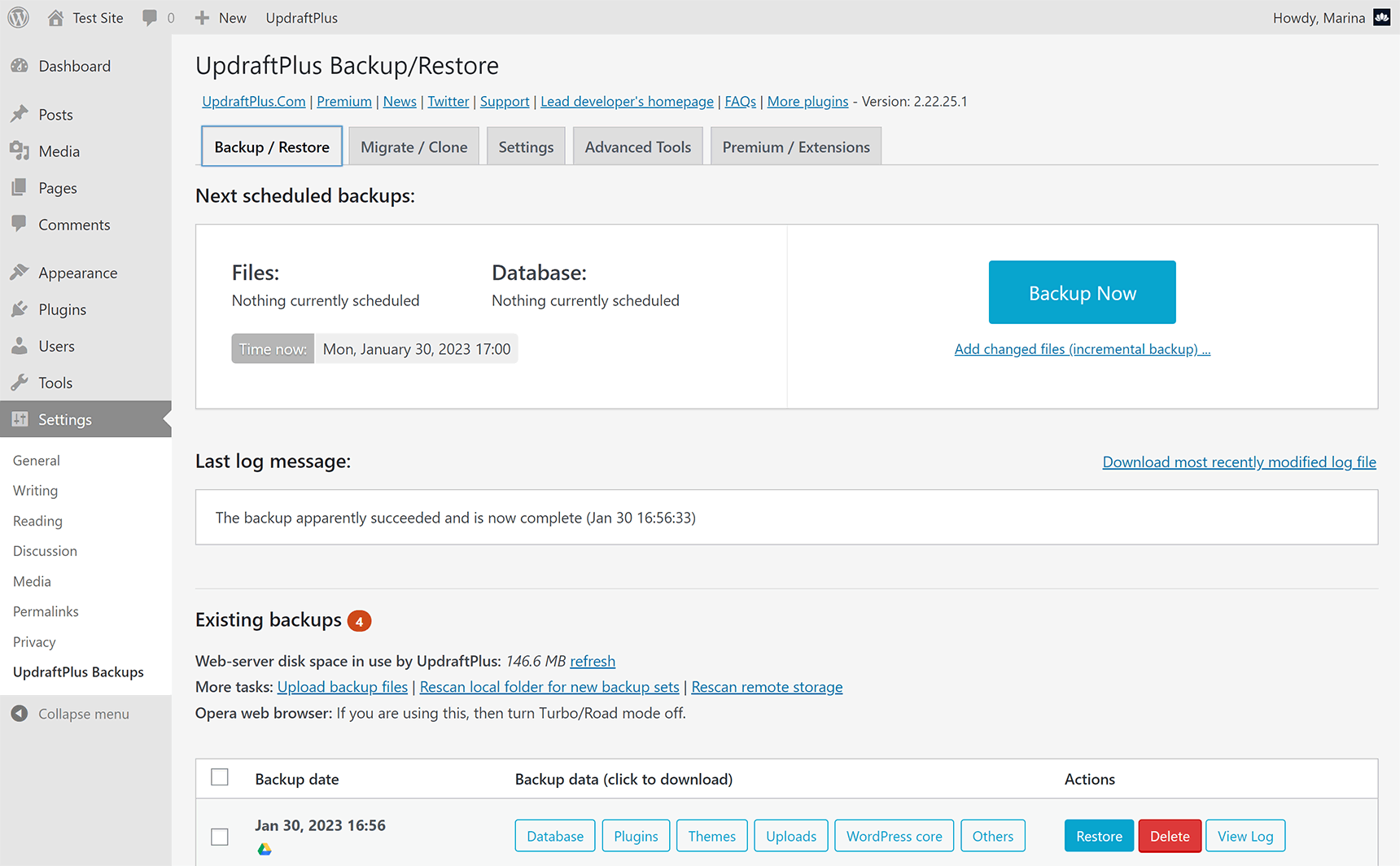The height and width of the screenshot is (866, 1400).
Task: Open Marina's user avatar
Action: tap(1382, 17)
